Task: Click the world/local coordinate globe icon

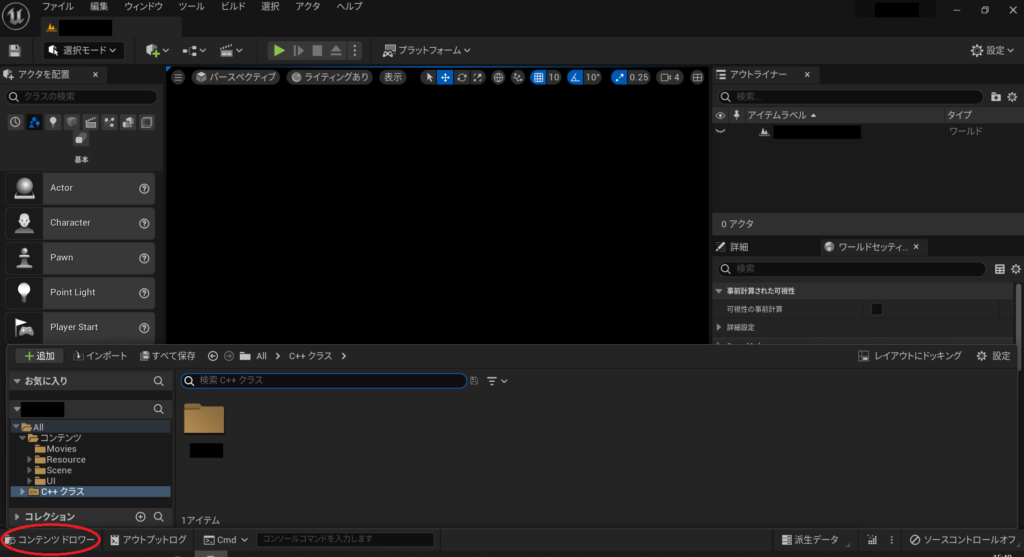Action: pyautogui.click(x=498, y=77)
